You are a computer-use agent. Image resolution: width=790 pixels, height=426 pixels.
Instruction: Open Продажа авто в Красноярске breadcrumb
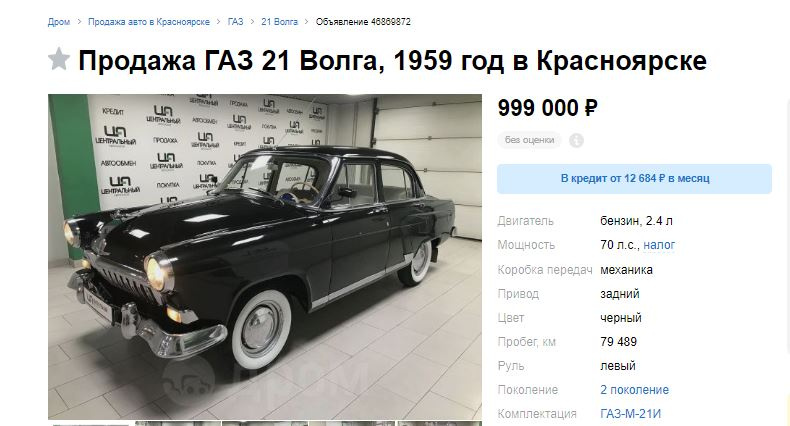(x=149, y=22)
